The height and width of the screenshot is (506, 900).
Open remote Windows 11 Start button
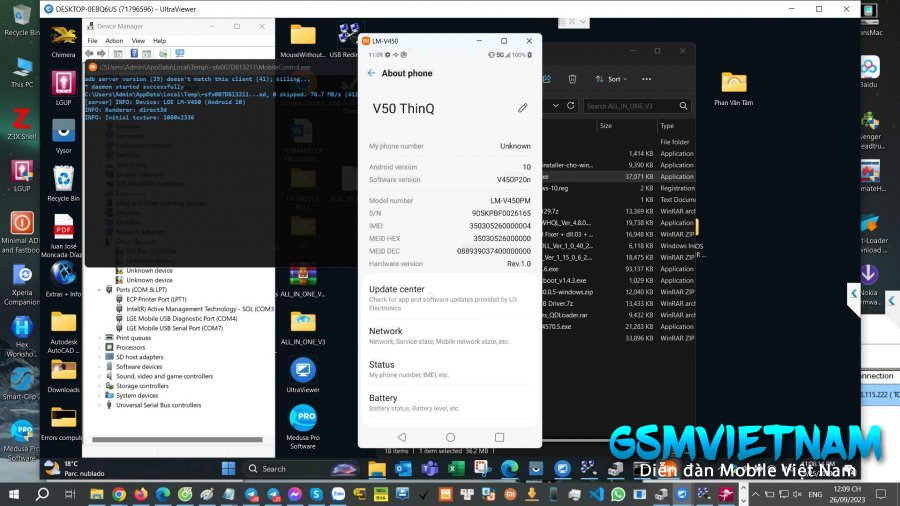[x=228, y=469]
